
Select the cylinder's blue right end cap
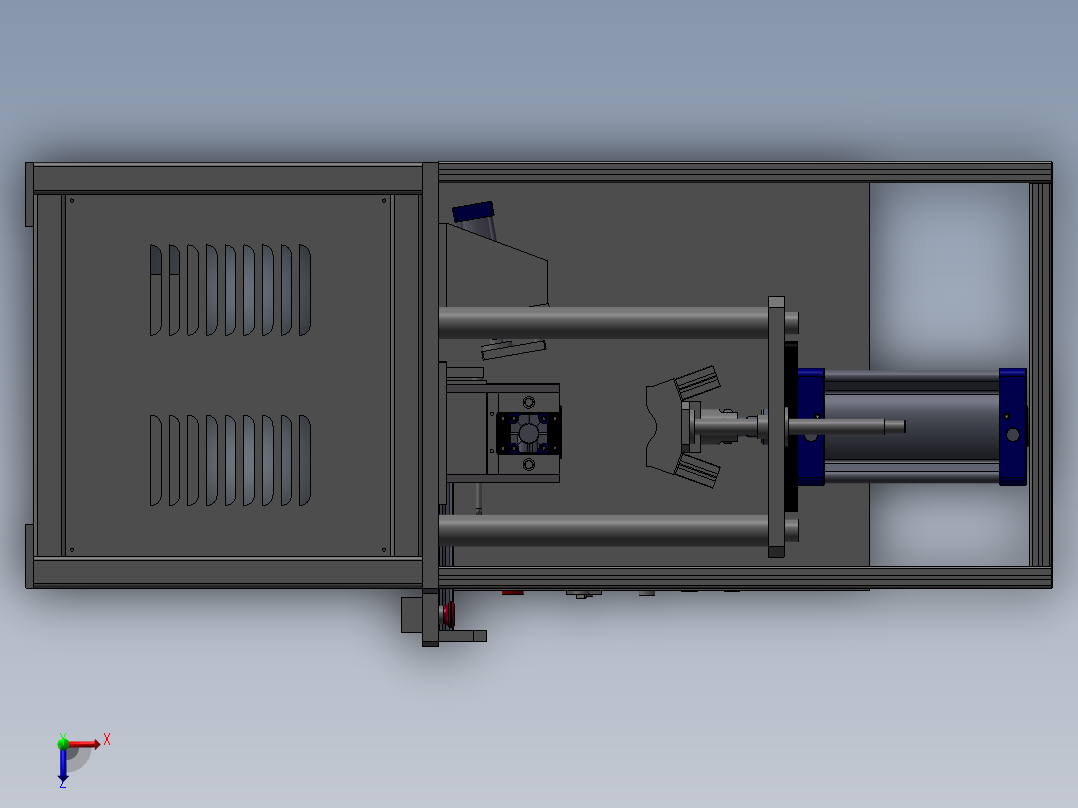tap(1013, 427)
